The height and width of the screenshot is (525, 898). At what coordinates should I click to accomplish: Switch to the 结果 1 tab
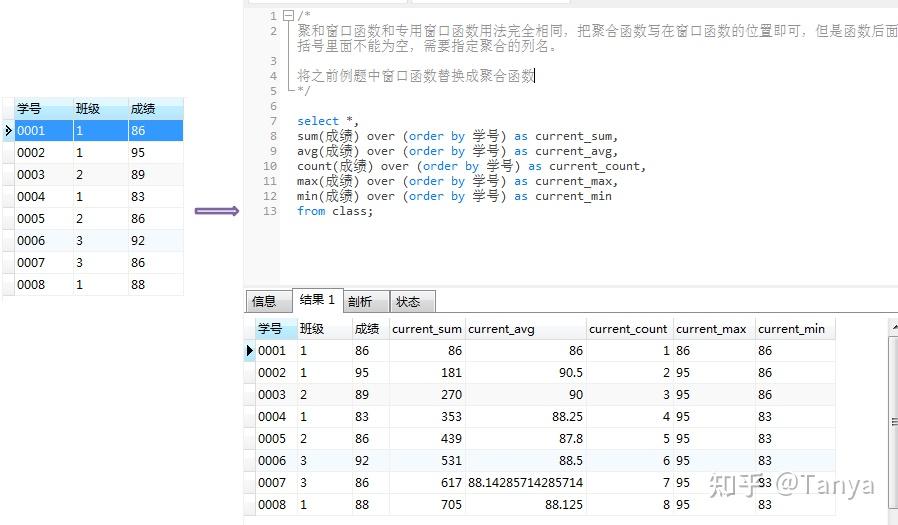318,300
